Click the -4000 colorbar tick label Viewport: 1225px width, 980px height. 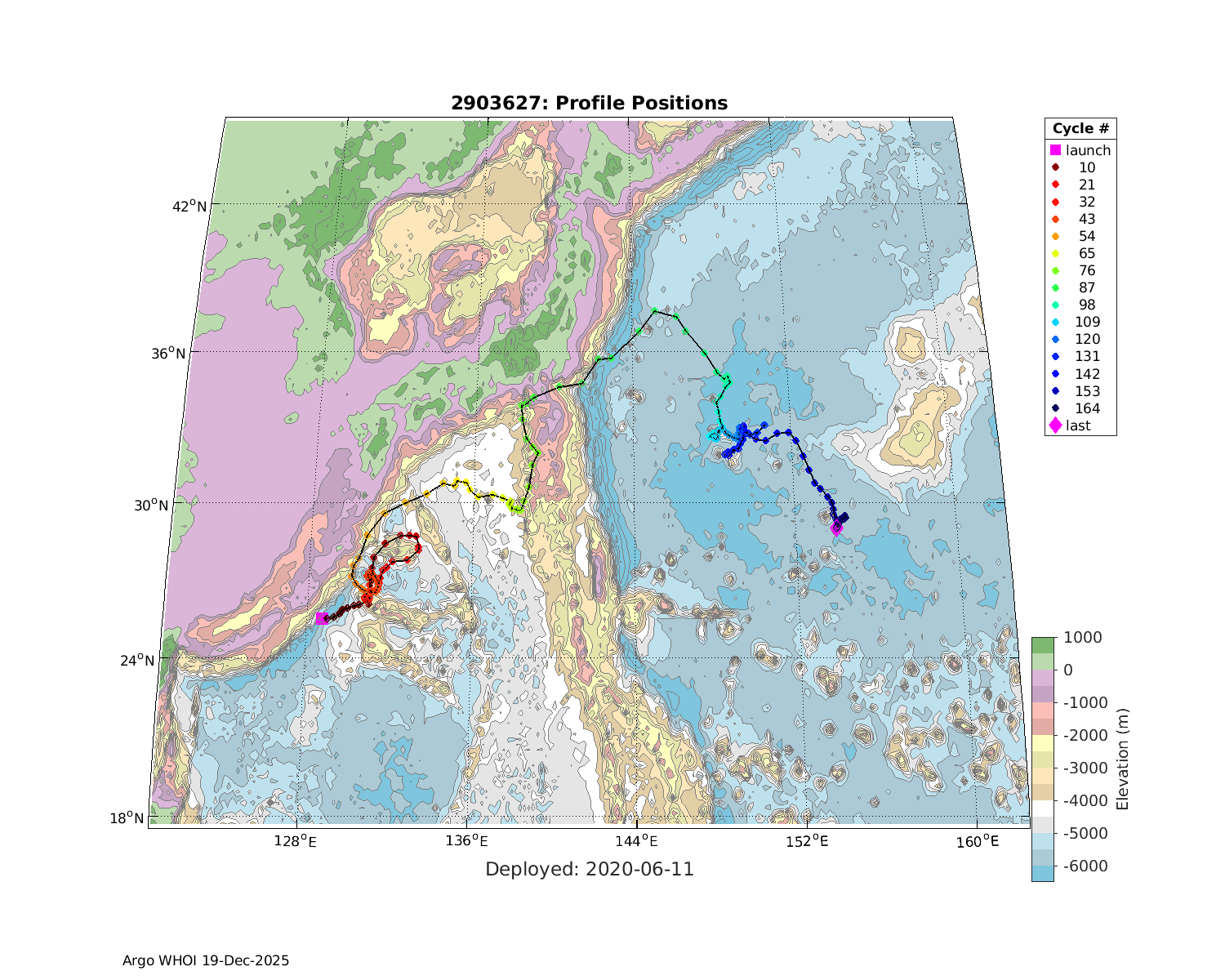[x=1085, y=800]
